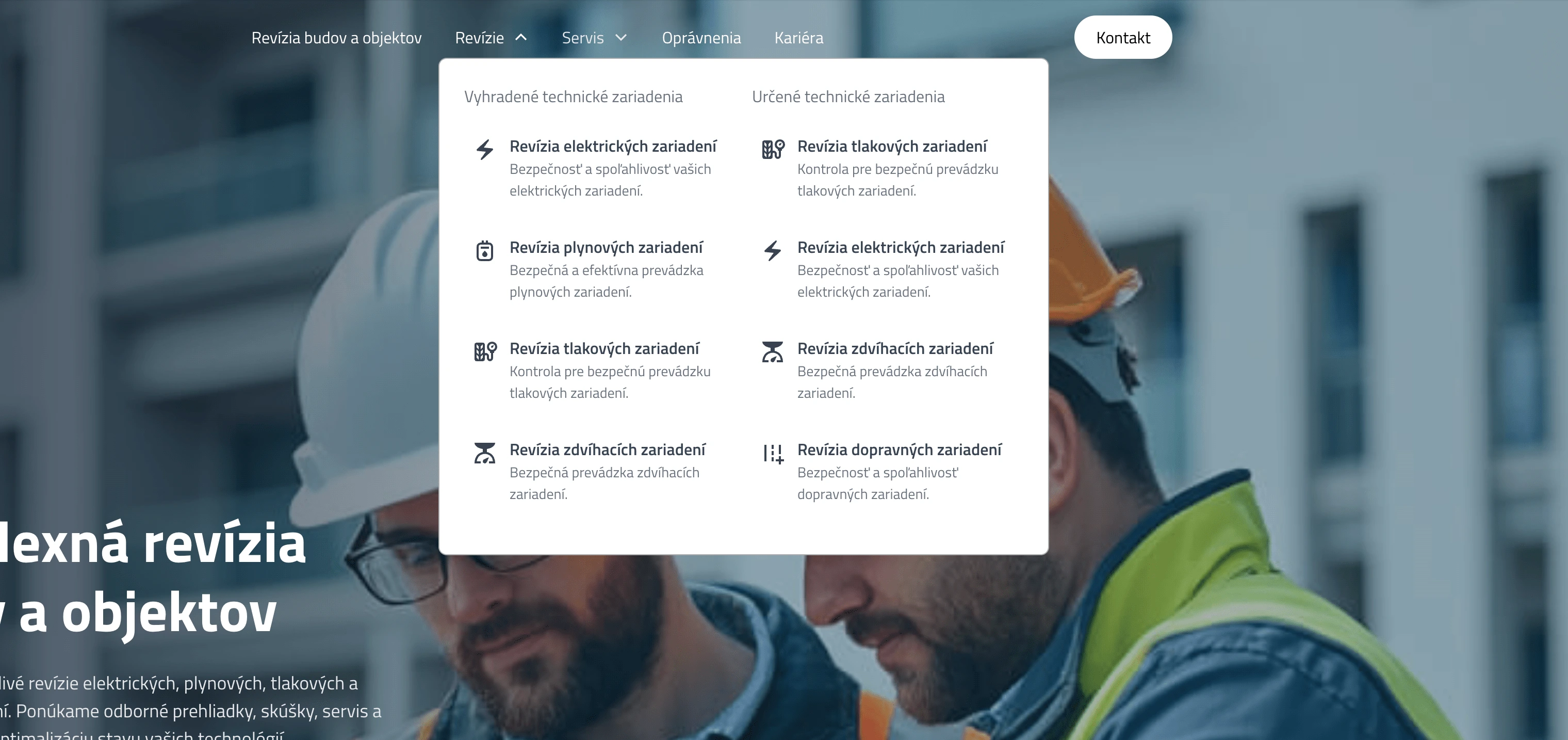Click the Revízie menu label
Image resolution: width=1568 pixels, height=740 pixels.
480,38
